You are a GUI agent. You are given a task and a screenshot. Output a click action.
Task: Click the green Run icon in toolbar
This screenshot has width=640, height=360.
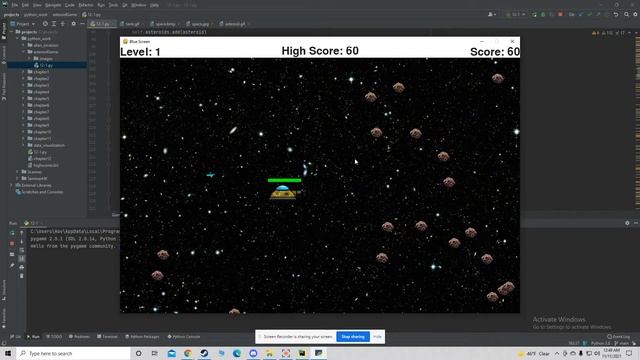tap(534, 14)
